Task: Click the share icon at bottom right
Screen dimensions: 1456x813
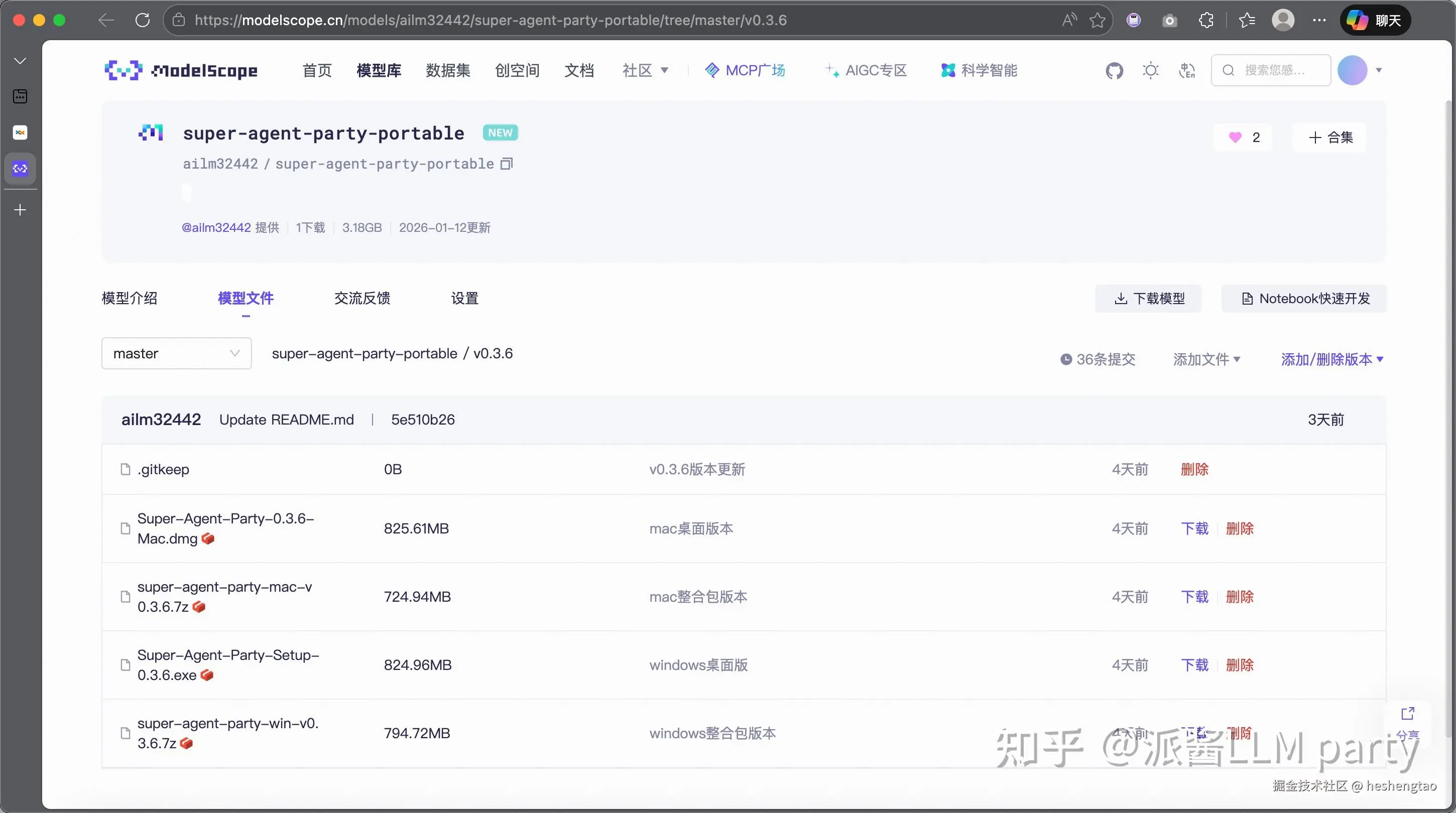Action: tap(1407, 714)
